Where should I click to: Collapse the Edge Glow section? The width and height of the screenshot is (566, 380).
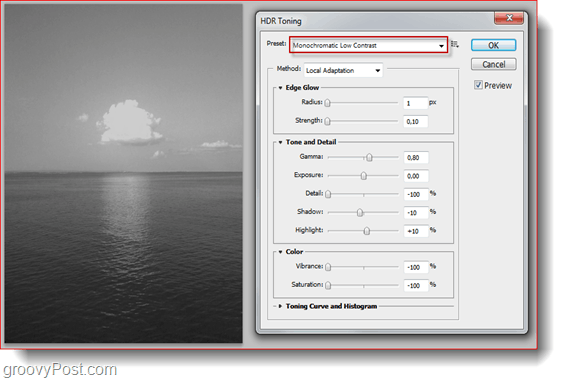[280, 88]
